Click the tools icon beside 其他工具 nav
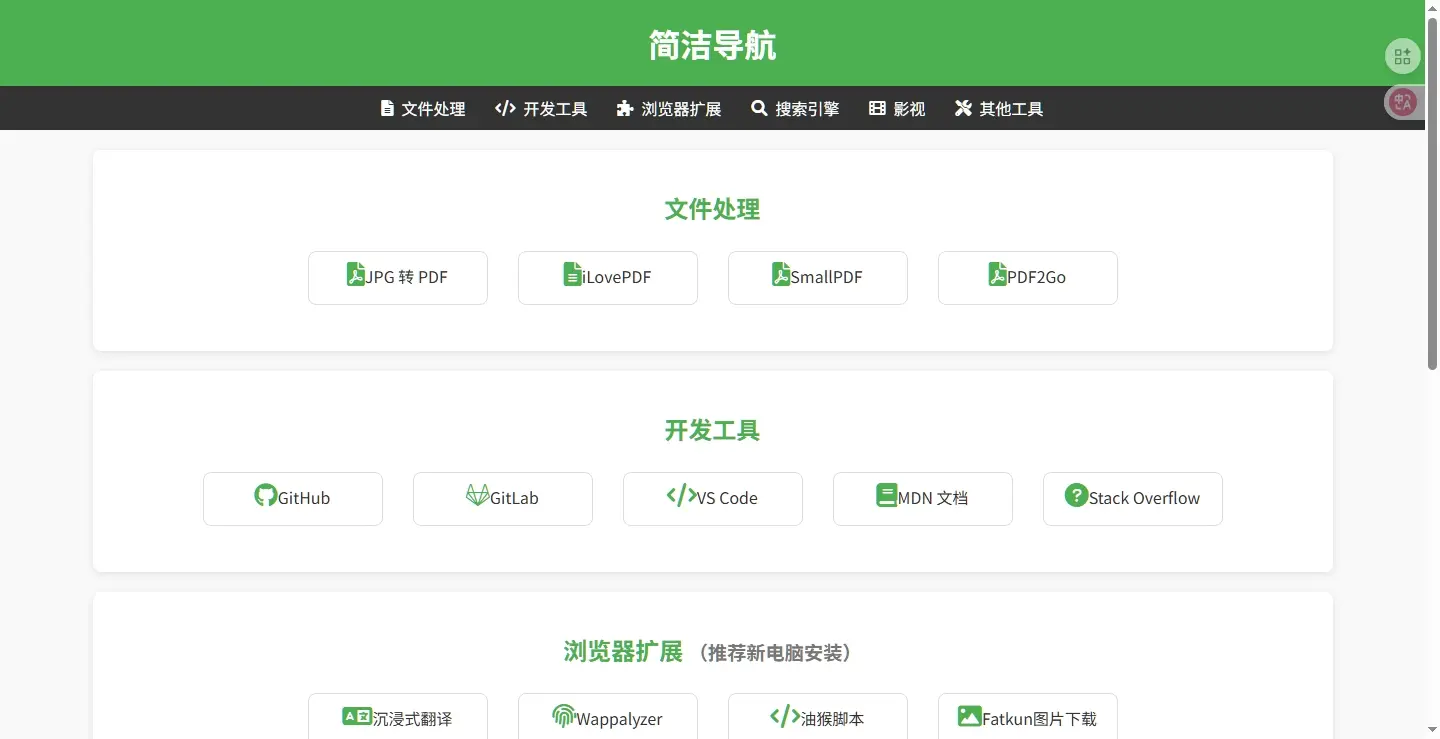 pos(963,108)
